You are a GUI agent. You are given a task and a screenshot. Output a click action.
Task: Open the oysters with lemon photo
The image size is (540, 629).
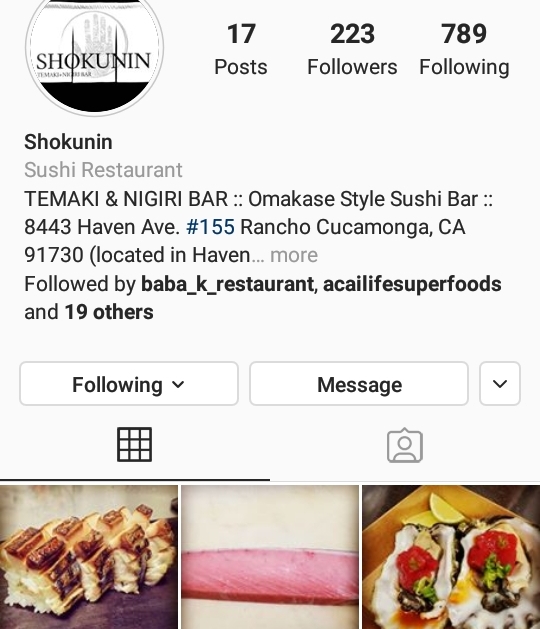[x=451, y=557]
